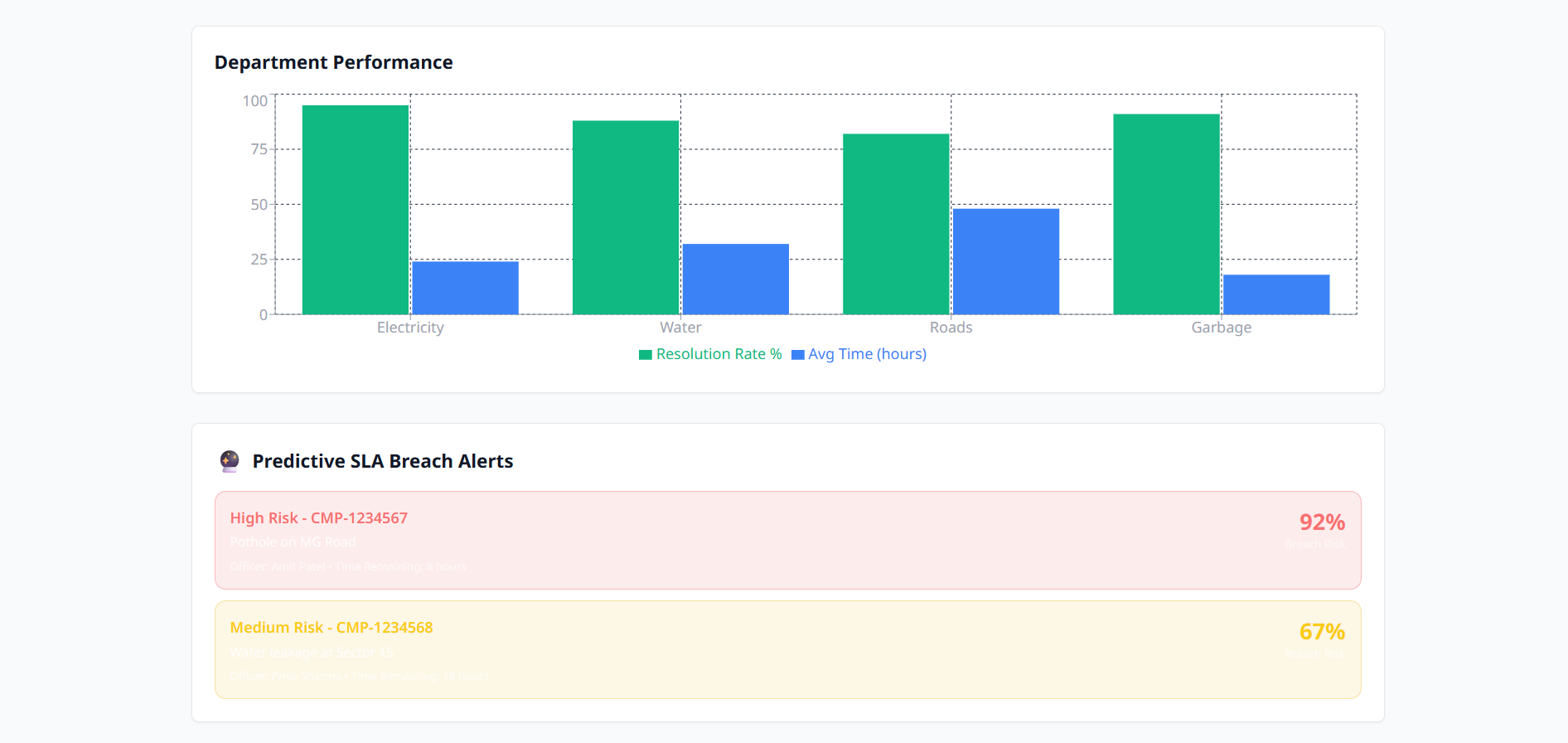Image resolution: width=1568 pixels, height=743 pixels.
Task: Click the 75 y-axis tick label
Action: click(259, 149)
